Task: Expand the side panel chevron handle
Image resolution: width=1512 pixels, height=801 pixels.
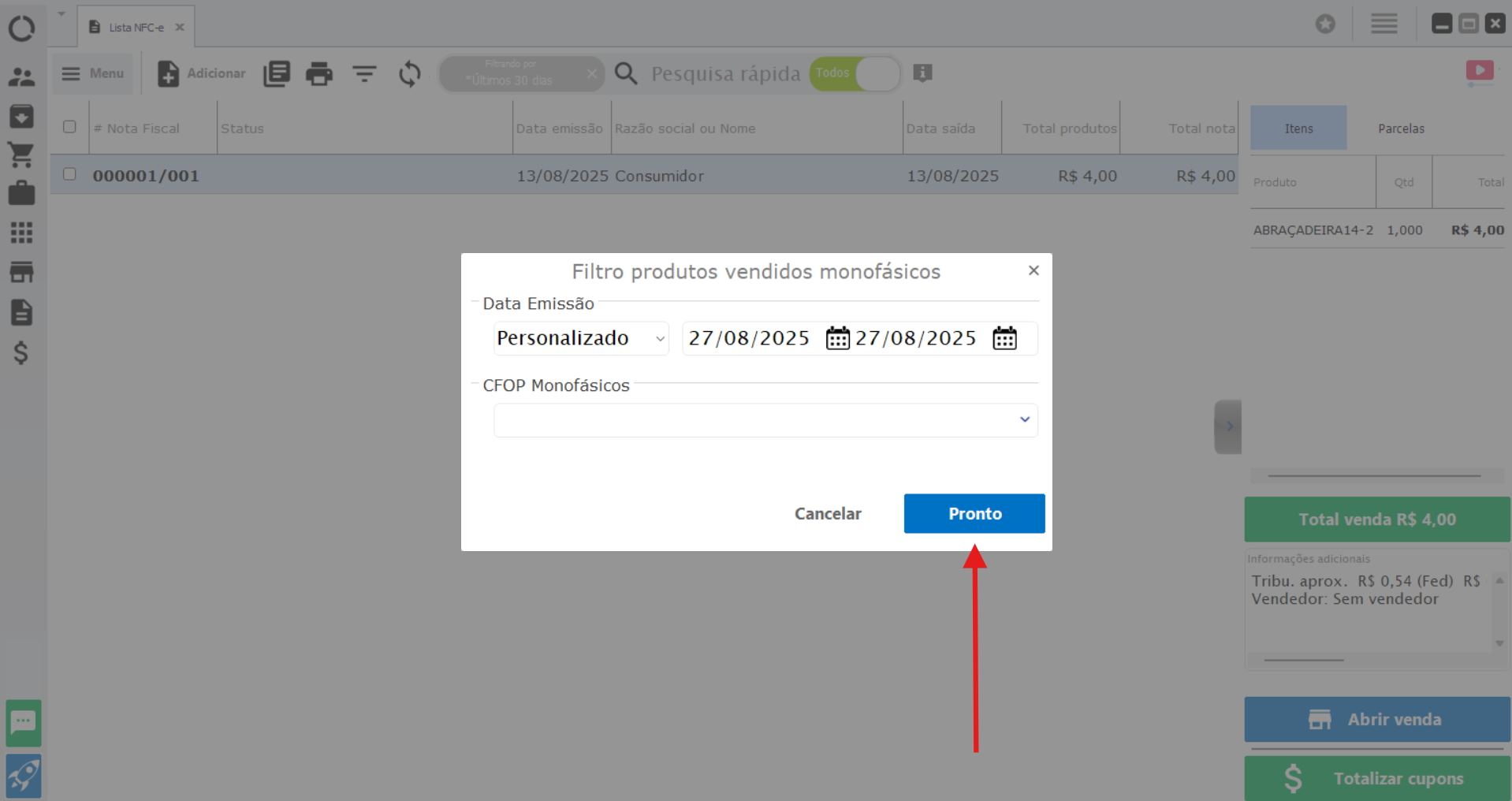Action: click(x=1227, y=427)
